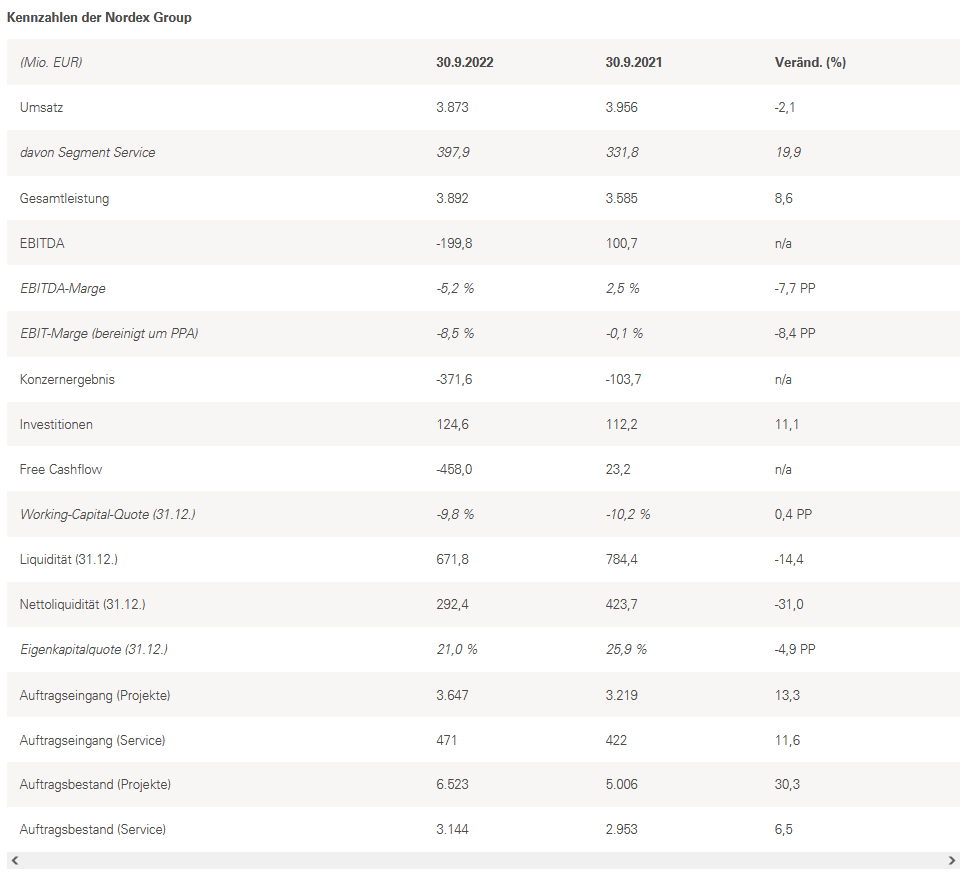Select the 30.9.2021 column header

coord(633,62)
